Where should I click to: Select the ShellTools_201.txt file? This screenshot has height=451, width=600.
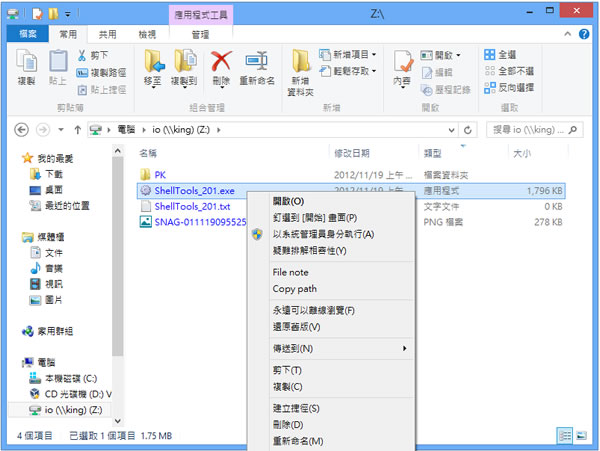tap(192, 207)
